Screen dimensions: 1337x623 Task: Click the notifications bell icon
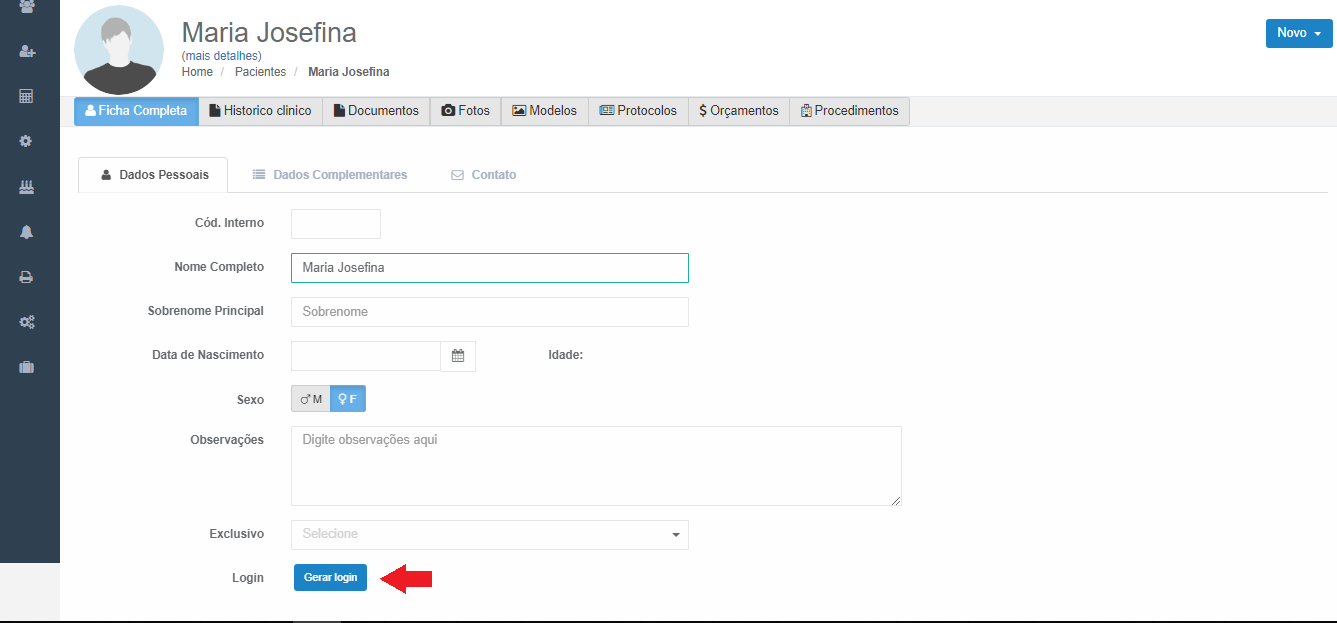tap(27, 232)
